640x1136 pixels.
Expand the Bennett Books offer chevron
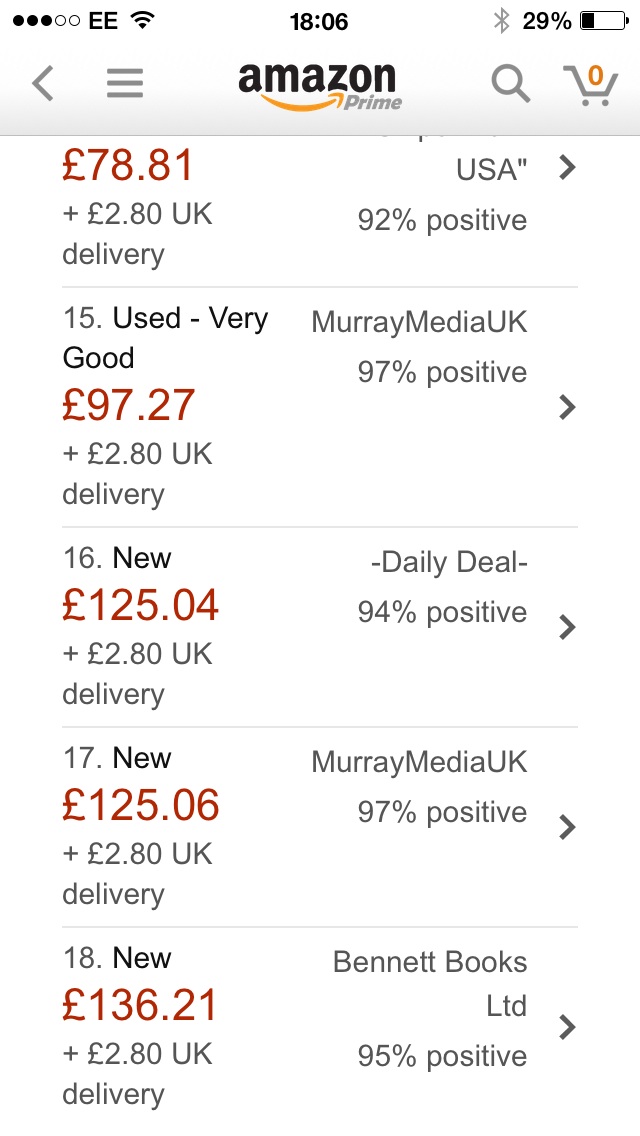click(567, 1027)
